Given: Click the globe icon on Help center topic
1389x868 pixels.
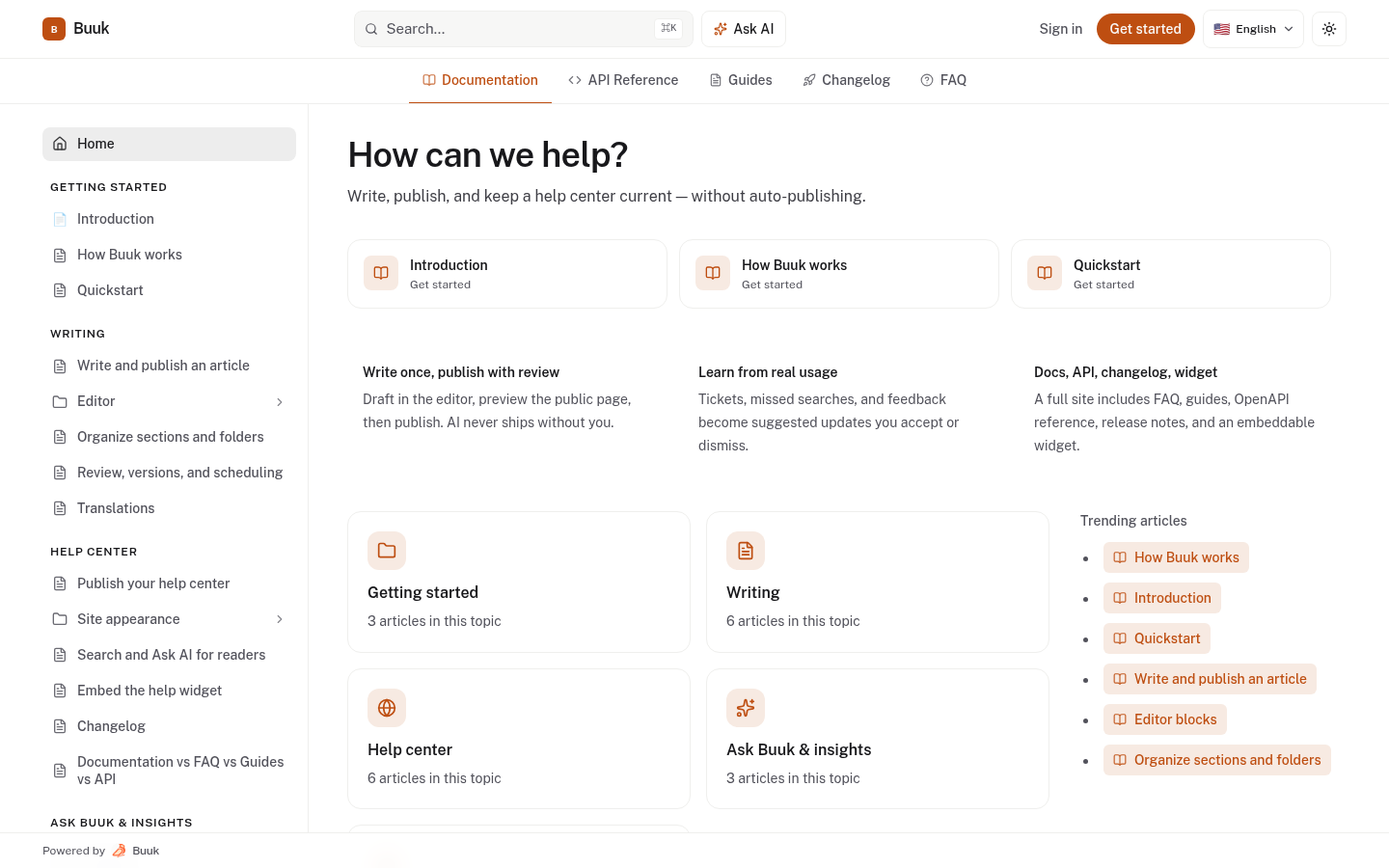Looking at the screenshot, I should [x=387, y=708].
